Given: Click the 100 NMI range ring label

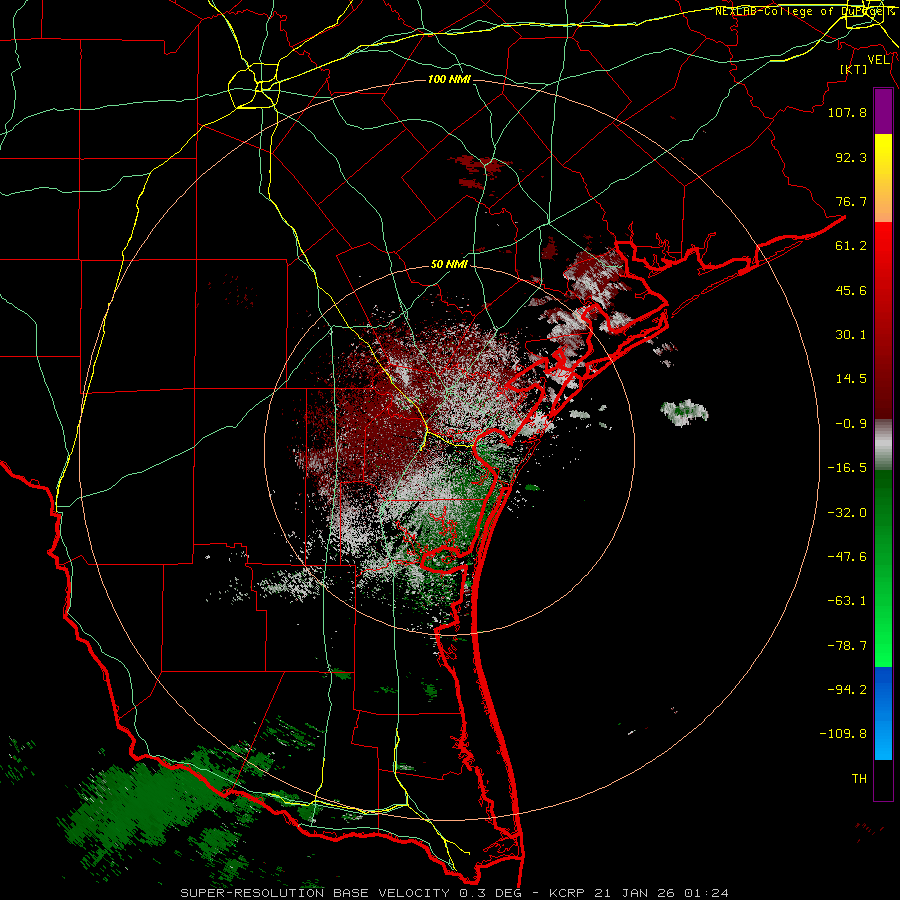Looking at the screenshot, I should tap(449, 79).
